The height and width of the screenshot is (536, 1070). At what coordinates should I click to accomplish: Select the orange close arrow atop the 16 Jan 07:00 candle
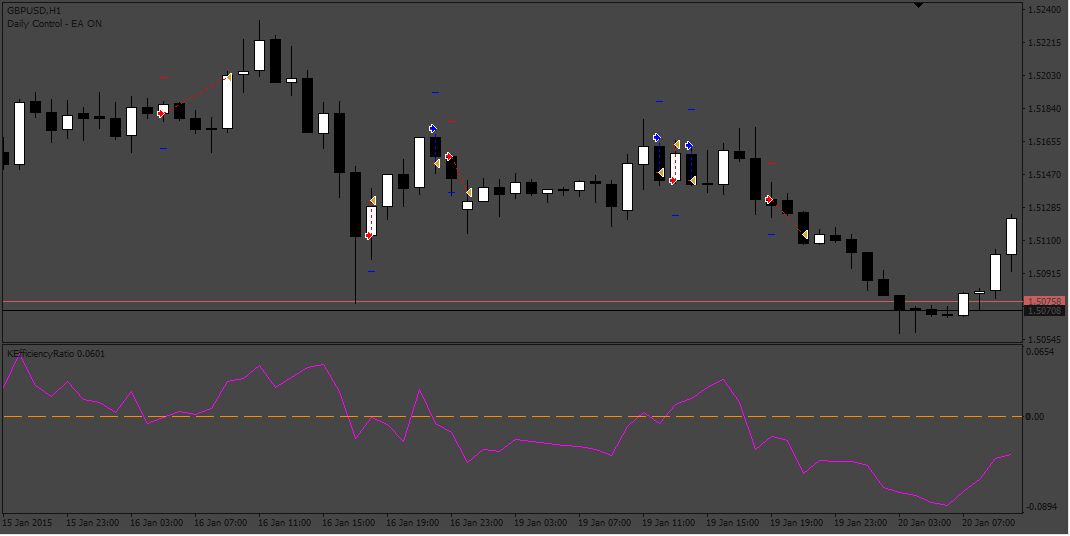pos(229,77)
